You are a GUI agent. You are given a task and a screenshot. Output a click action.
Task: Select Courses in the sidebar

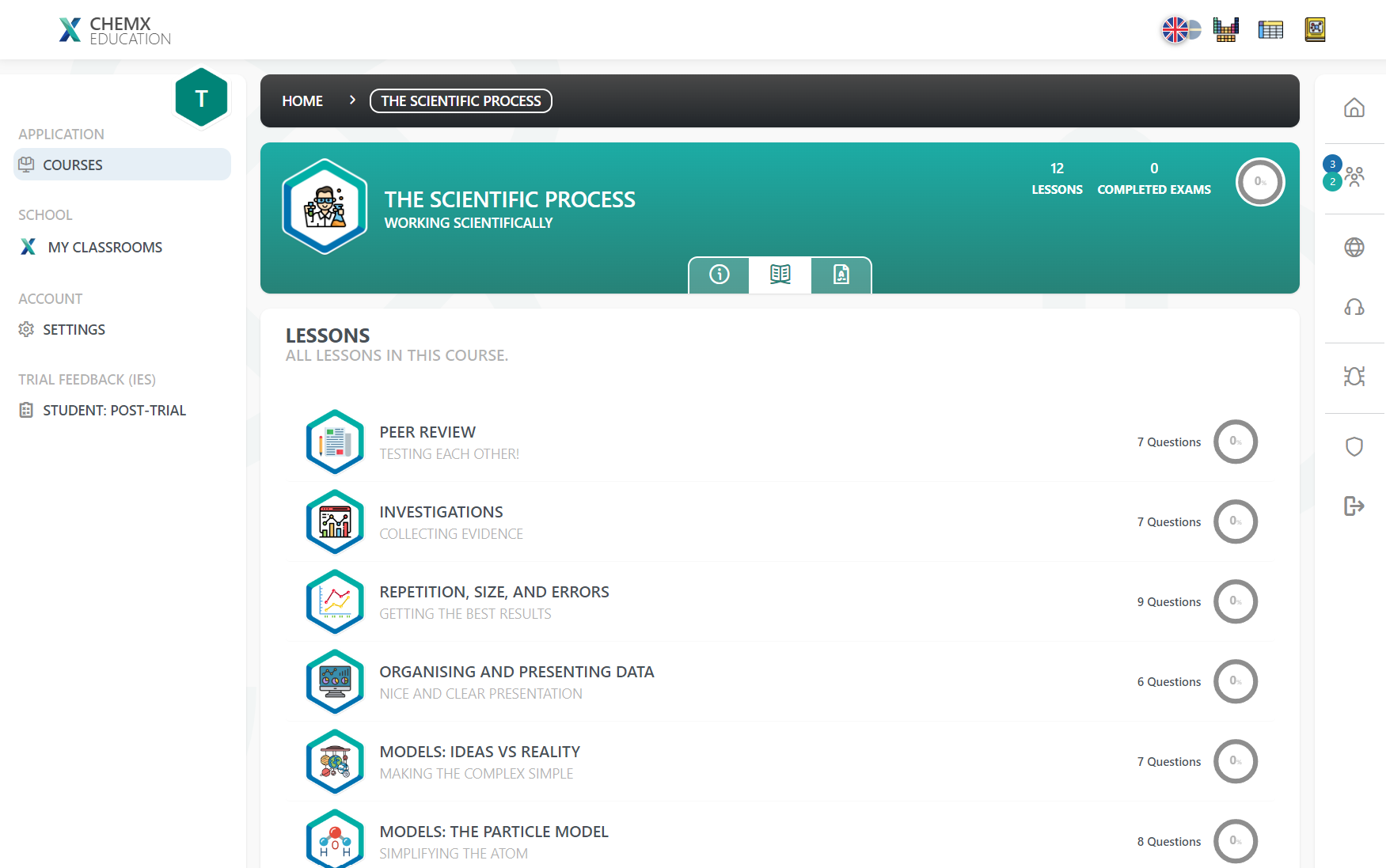pos(123,165)
